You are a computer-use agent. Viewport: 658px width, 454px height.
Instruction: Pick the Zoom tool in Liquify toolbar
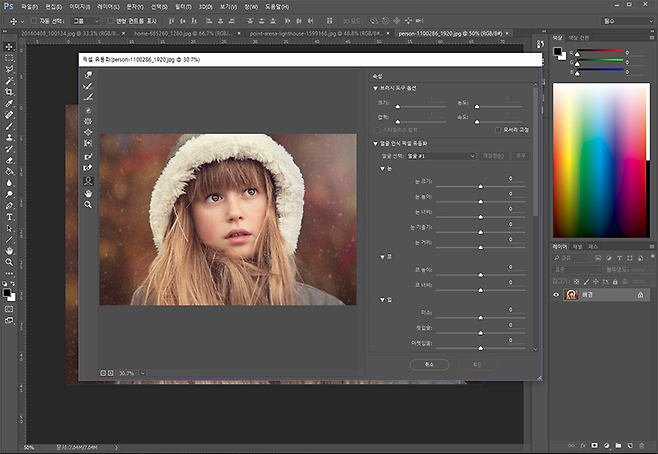tap(89, 204)
